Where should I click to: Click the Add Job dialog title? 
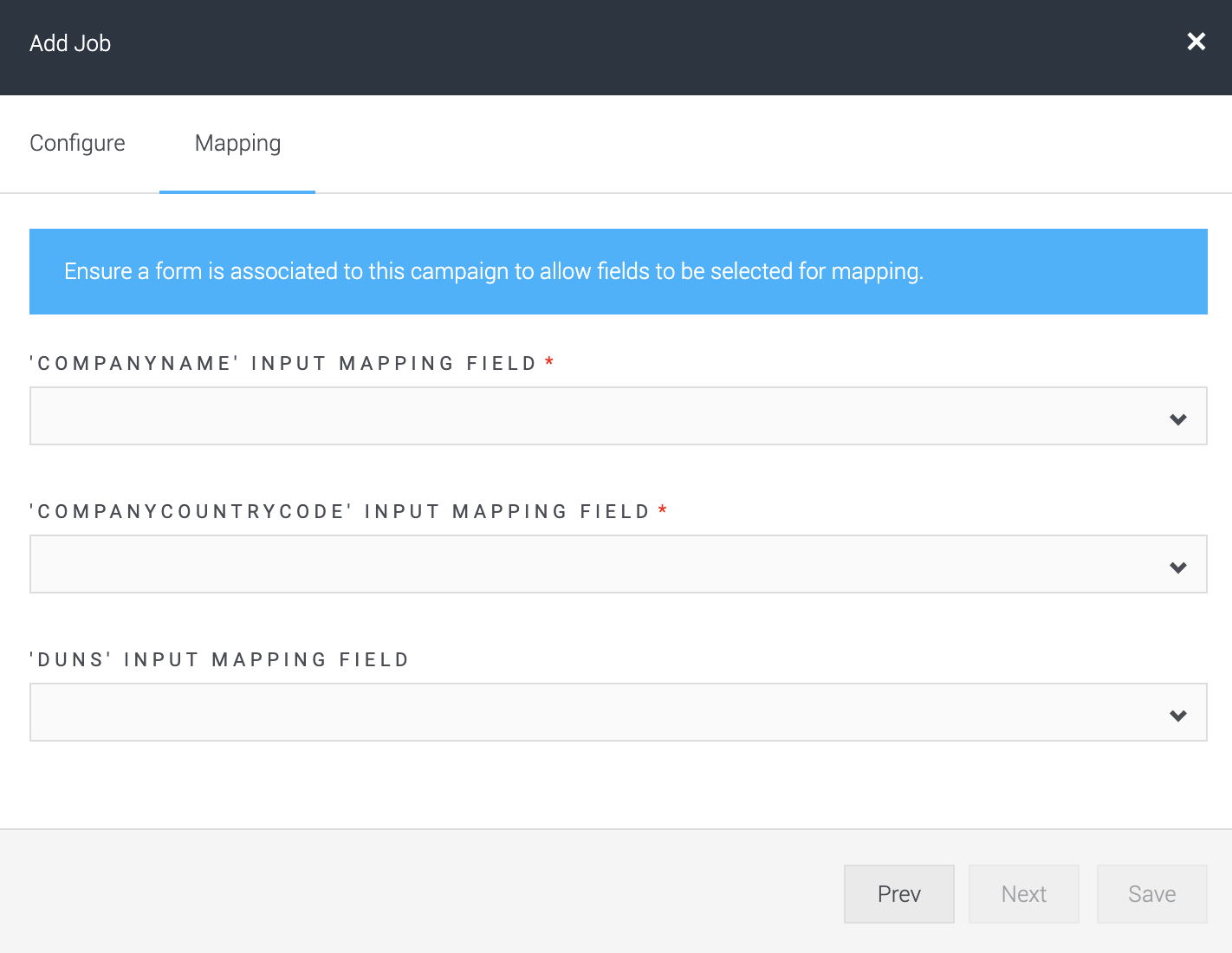point(70,43)
